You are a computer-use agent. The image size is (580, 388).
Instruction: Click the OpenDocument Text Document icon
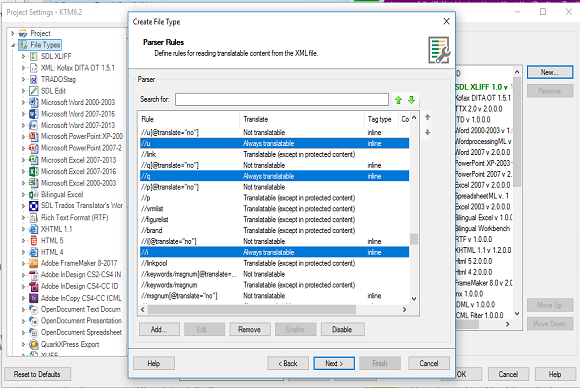tap(34, 309)
